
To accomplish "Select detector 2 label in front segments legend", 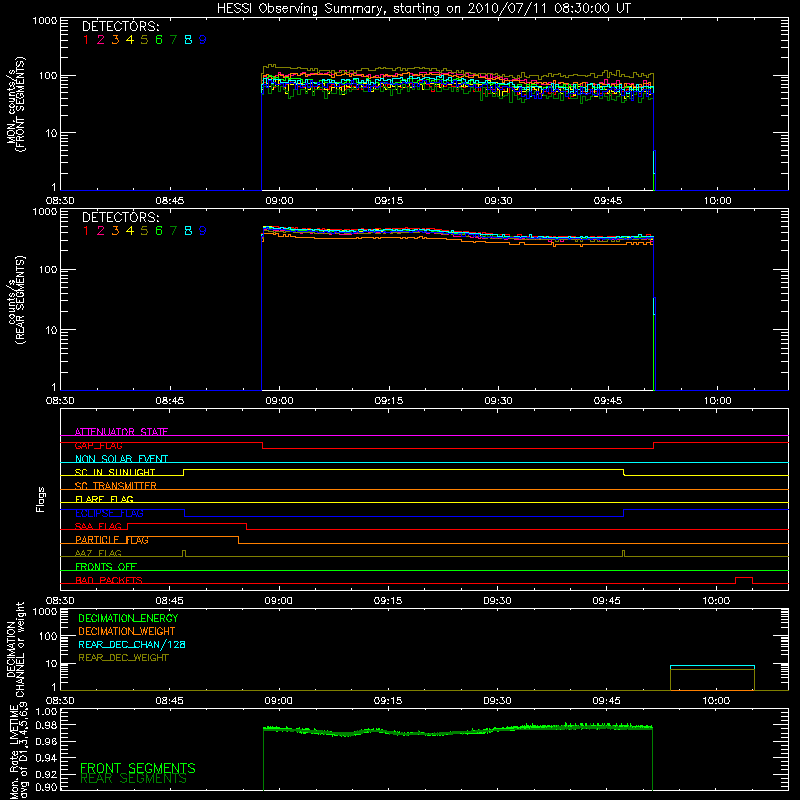I will point(101,39).
